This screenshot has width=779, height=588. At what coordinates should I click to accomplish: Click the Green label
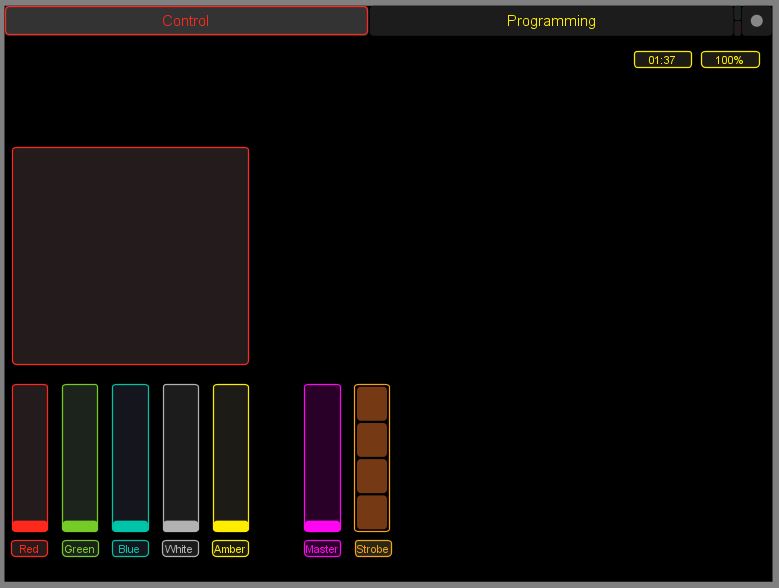[80, 549]
